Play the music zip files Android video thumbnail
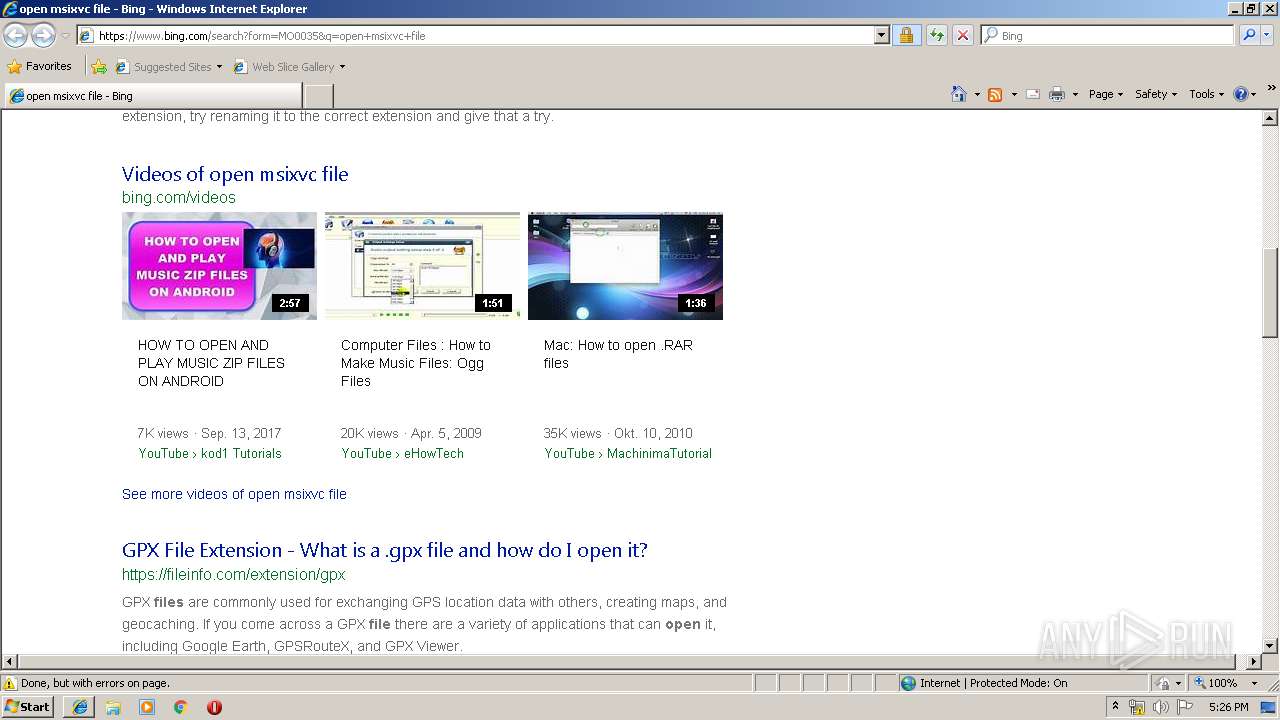 pos(219,266)
